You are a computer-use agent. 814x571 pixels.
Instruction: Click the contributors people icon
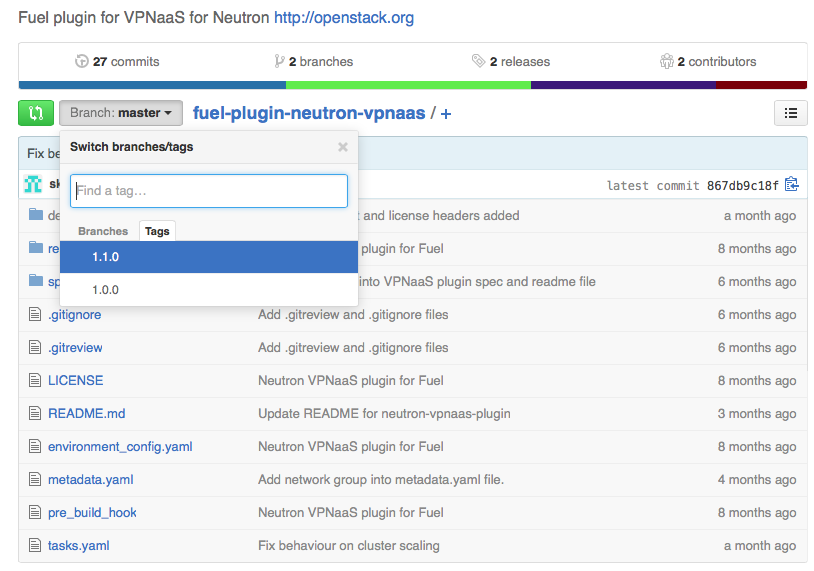coord(667,61)
